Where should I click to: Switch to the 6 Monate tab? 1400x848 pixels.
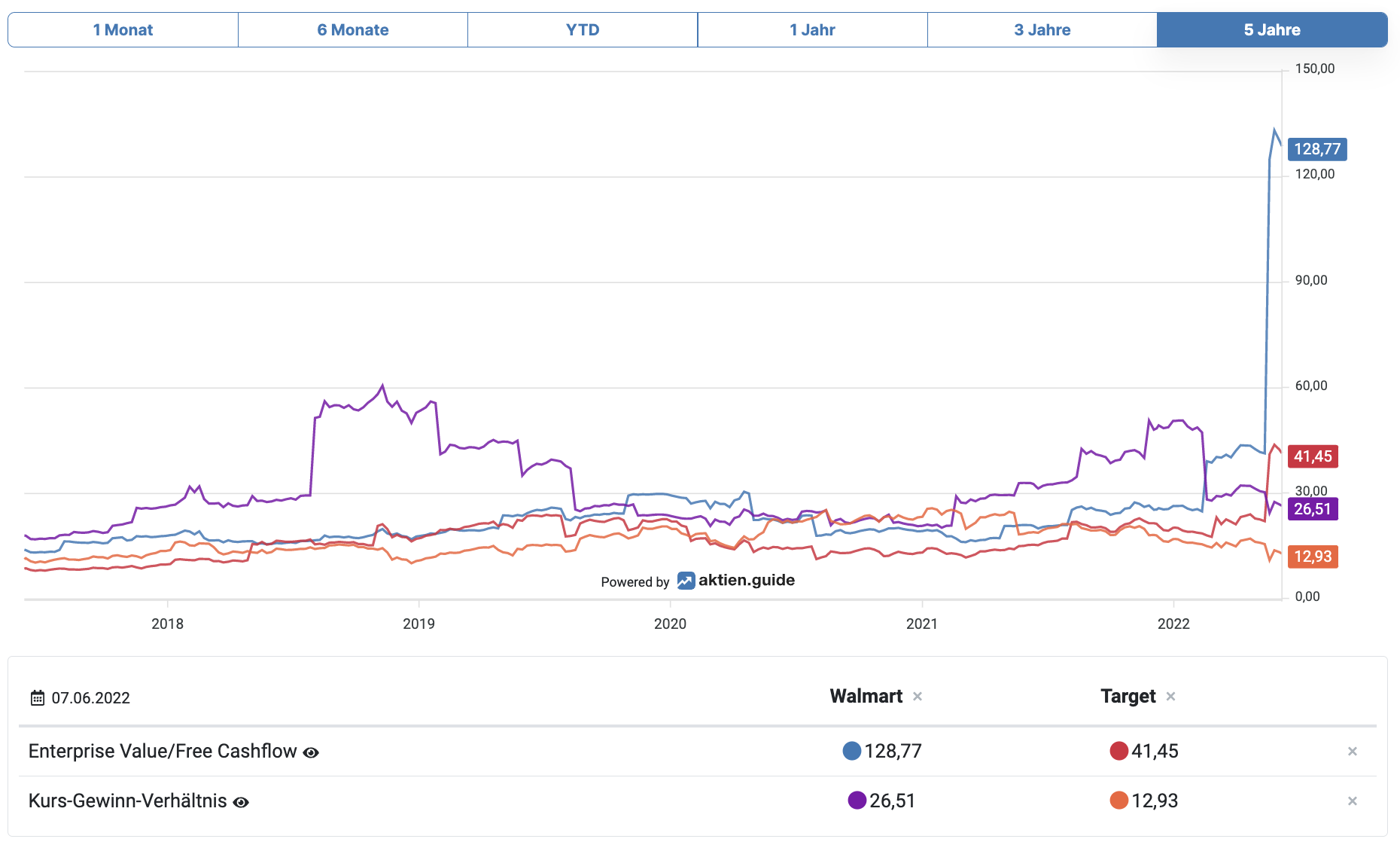coord(353,30)
